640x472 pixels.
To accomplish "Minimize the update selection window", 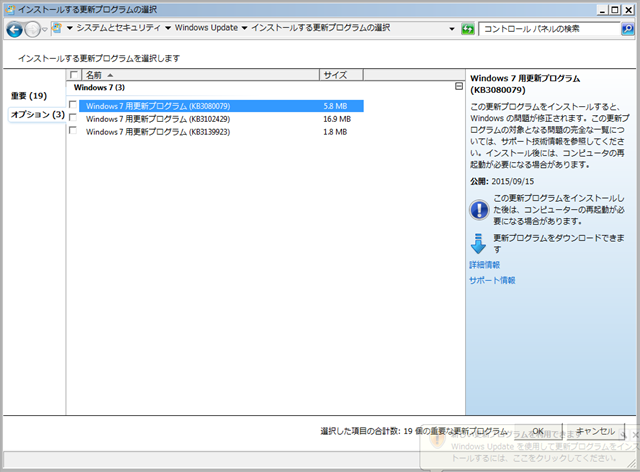I will click(602, 9).
